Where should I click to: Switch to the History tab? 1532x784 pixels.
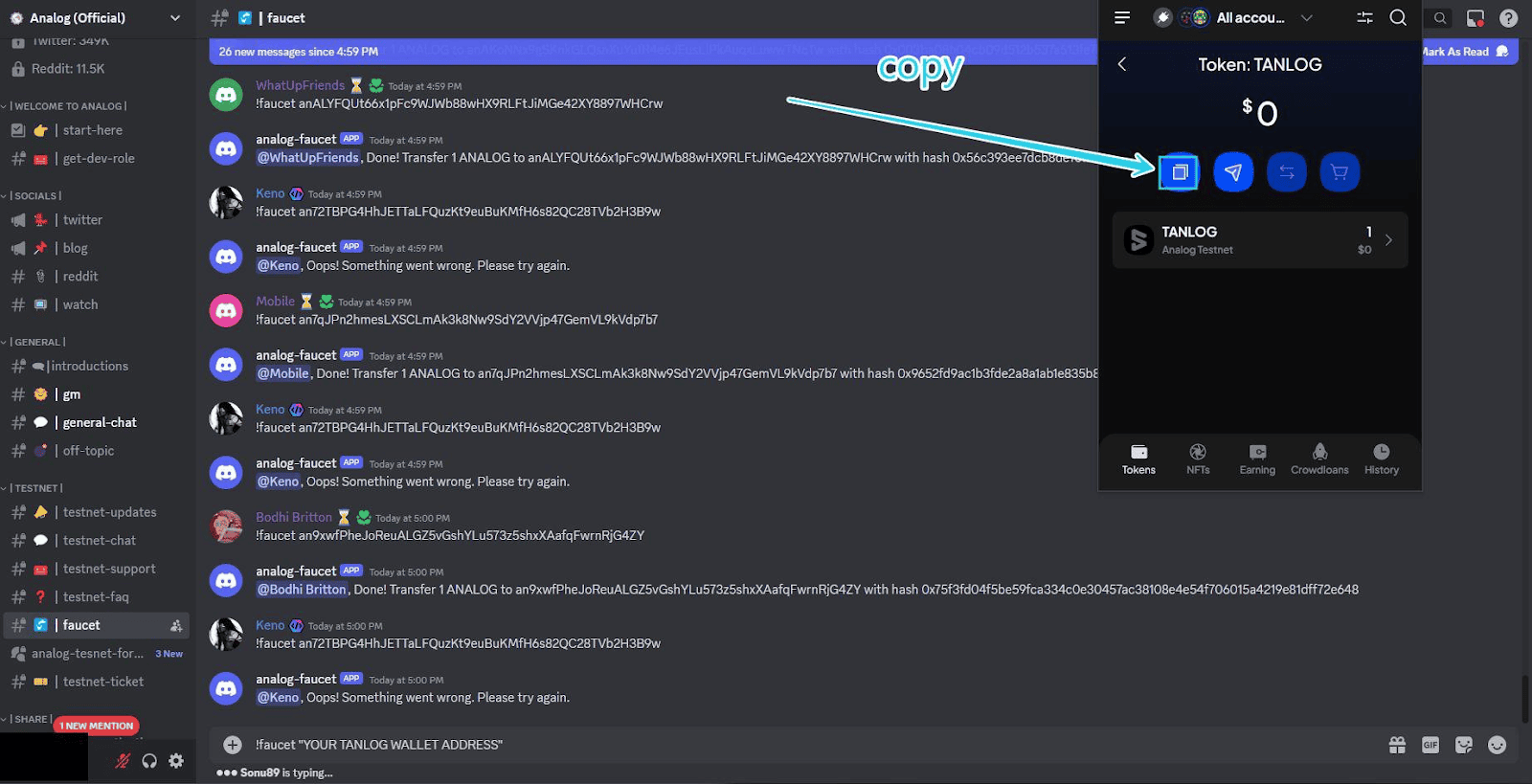pos(1382,459)
